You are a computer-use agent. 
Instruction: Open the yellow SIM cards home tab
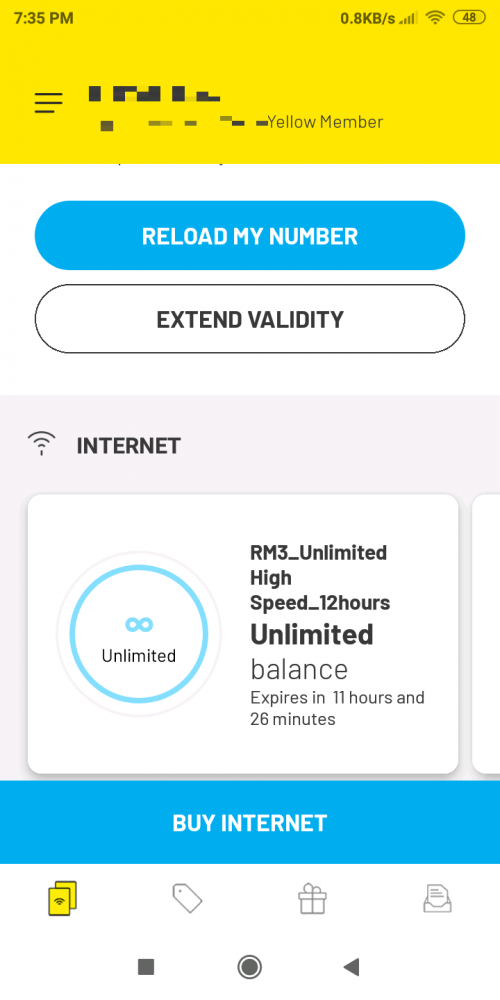(62, 899)
